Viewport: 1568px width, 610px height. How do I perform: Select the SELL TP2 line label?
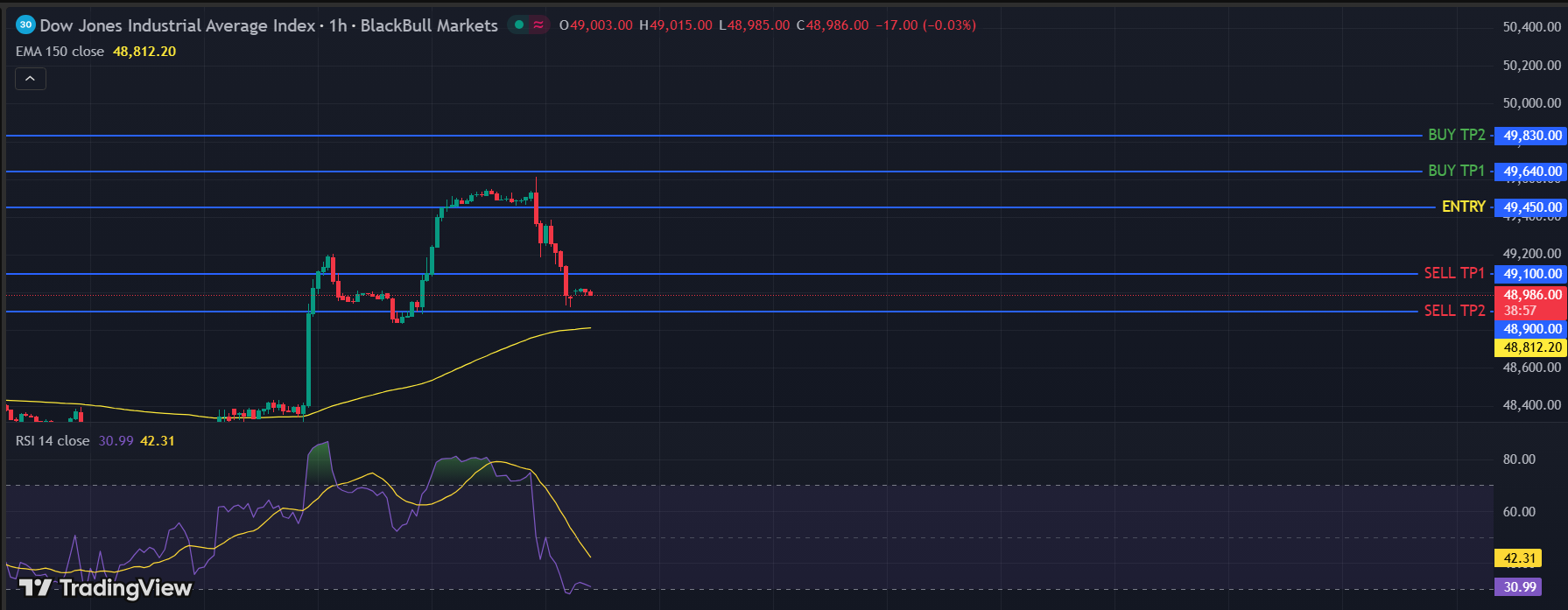(x=1453, y=311)
